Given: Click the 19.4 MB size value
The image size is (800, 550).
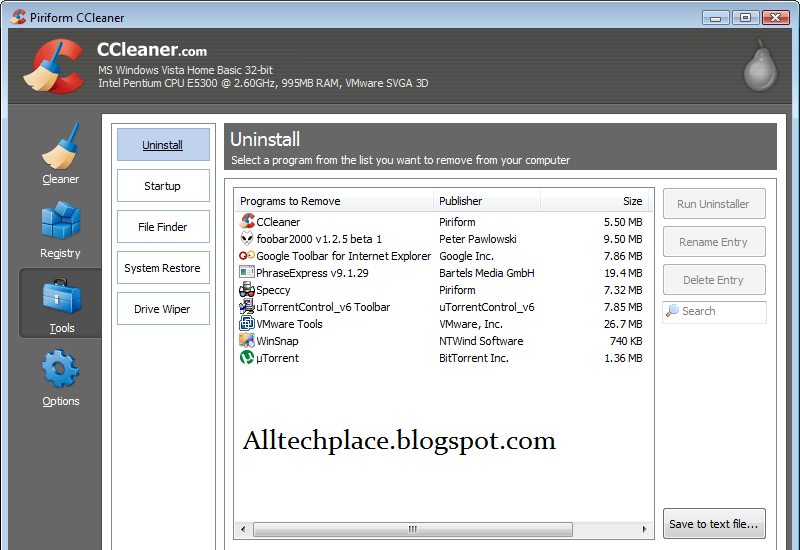Looking at the screenshot, I should (x=623, y=273).
